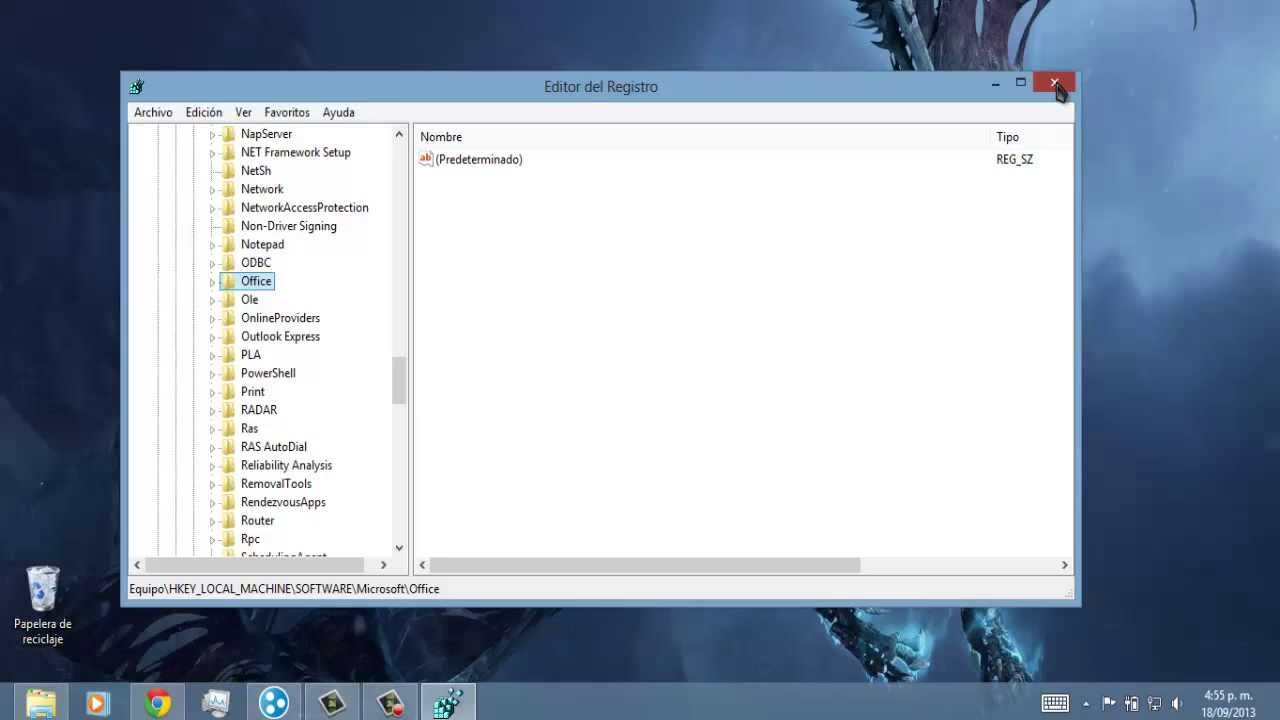Open the monitor app taskbar icon

(215, 703)
